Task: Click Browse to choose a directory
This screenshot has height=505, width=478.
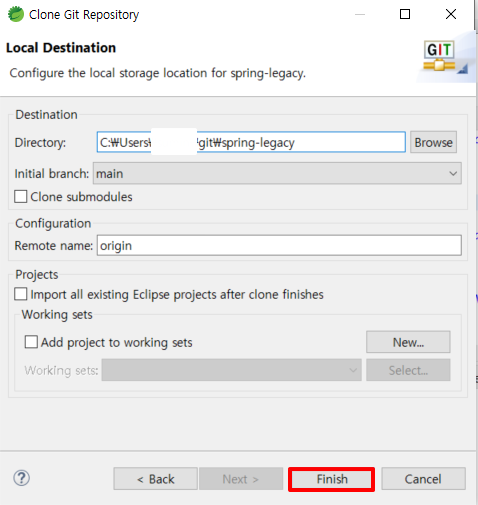Action: pos(433,142)
